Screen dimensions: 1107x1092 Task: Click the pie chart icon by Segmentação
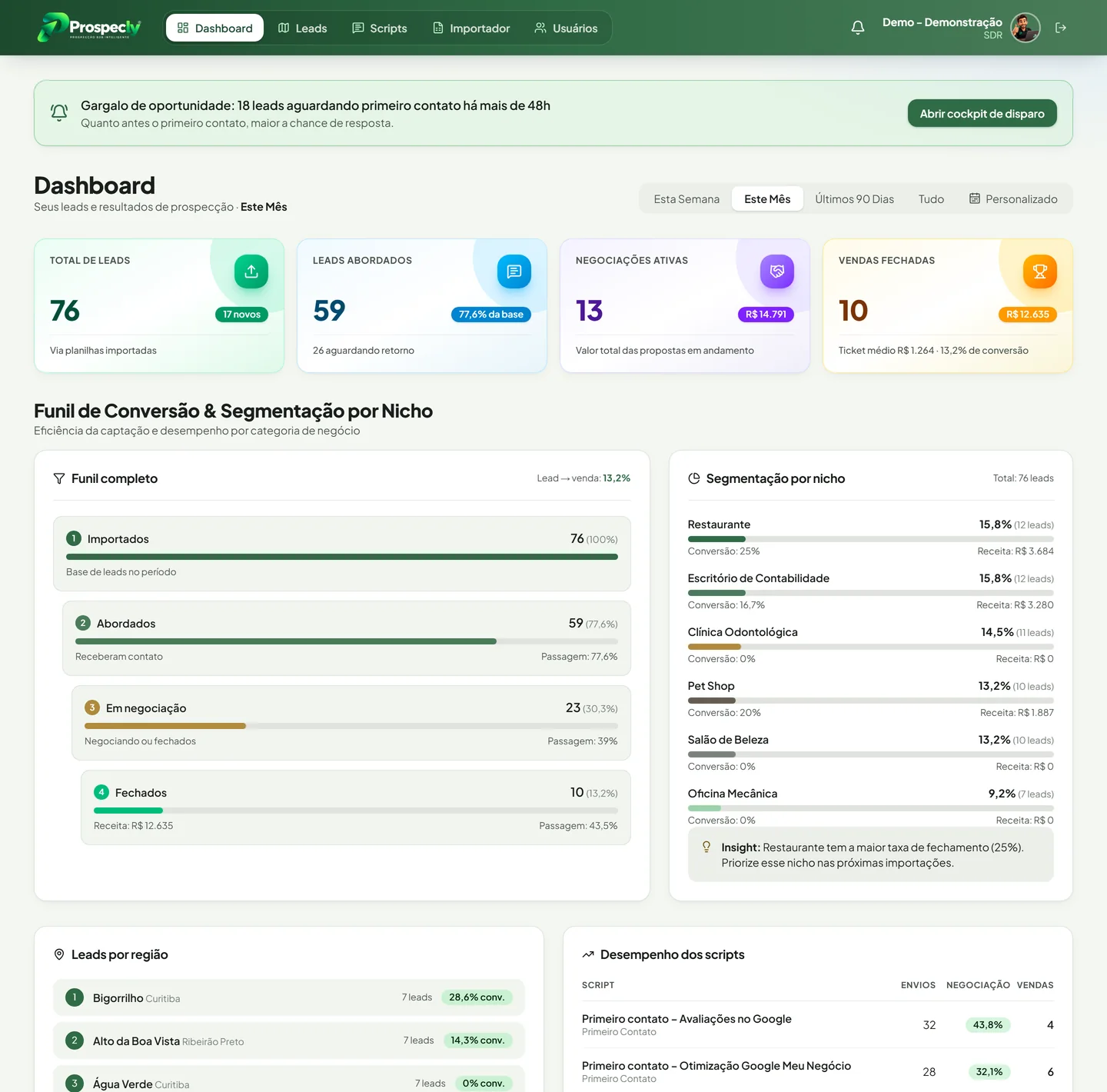[x=694, y=478]
